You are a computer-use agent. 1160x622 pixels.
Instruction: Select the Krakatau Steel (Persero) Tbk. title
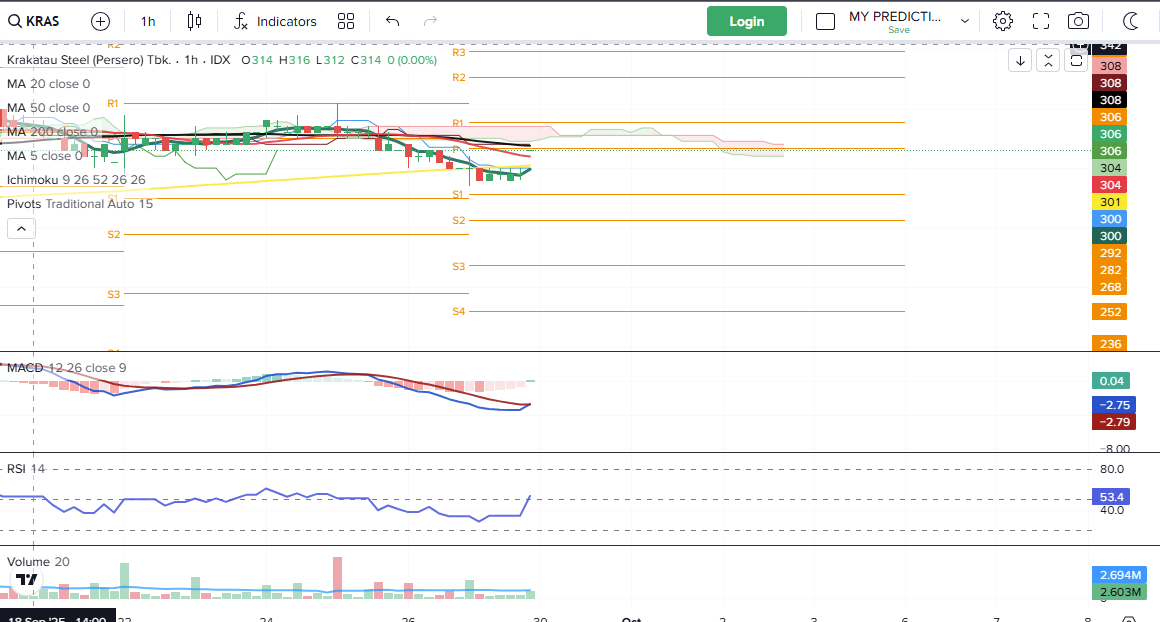point(89,60)
